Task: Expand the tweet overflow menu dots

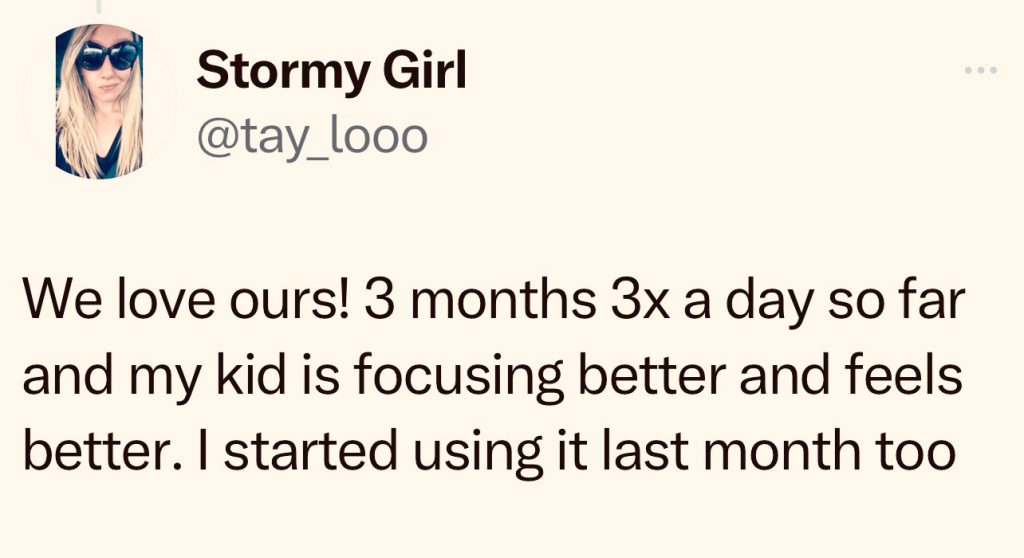Action: (981, 72)
